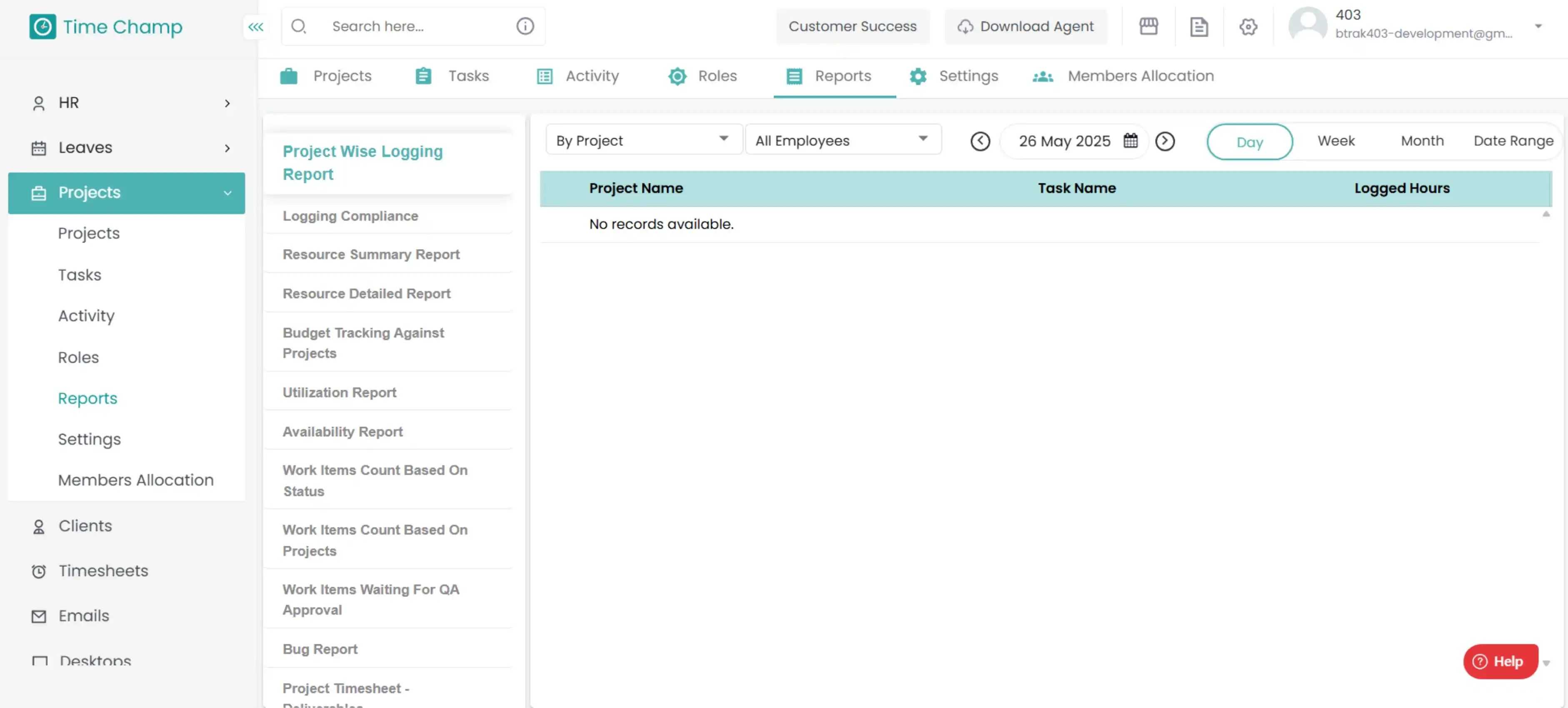Open the Customer Success button

pyautogui.click(x=852, y=26)
